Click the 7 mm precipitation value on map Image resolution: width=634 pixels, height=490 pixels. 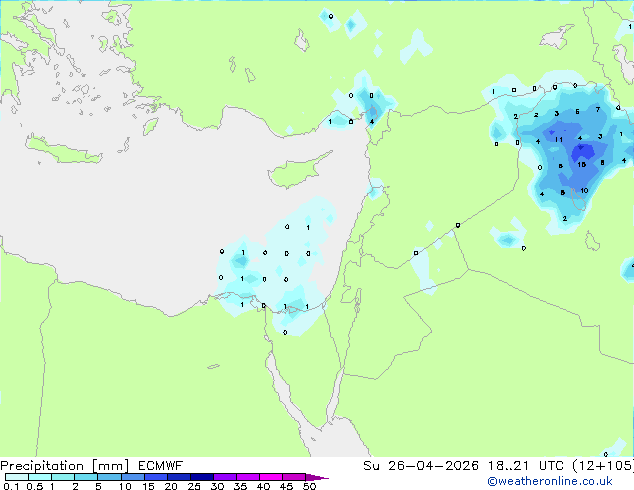pos(598,109)
